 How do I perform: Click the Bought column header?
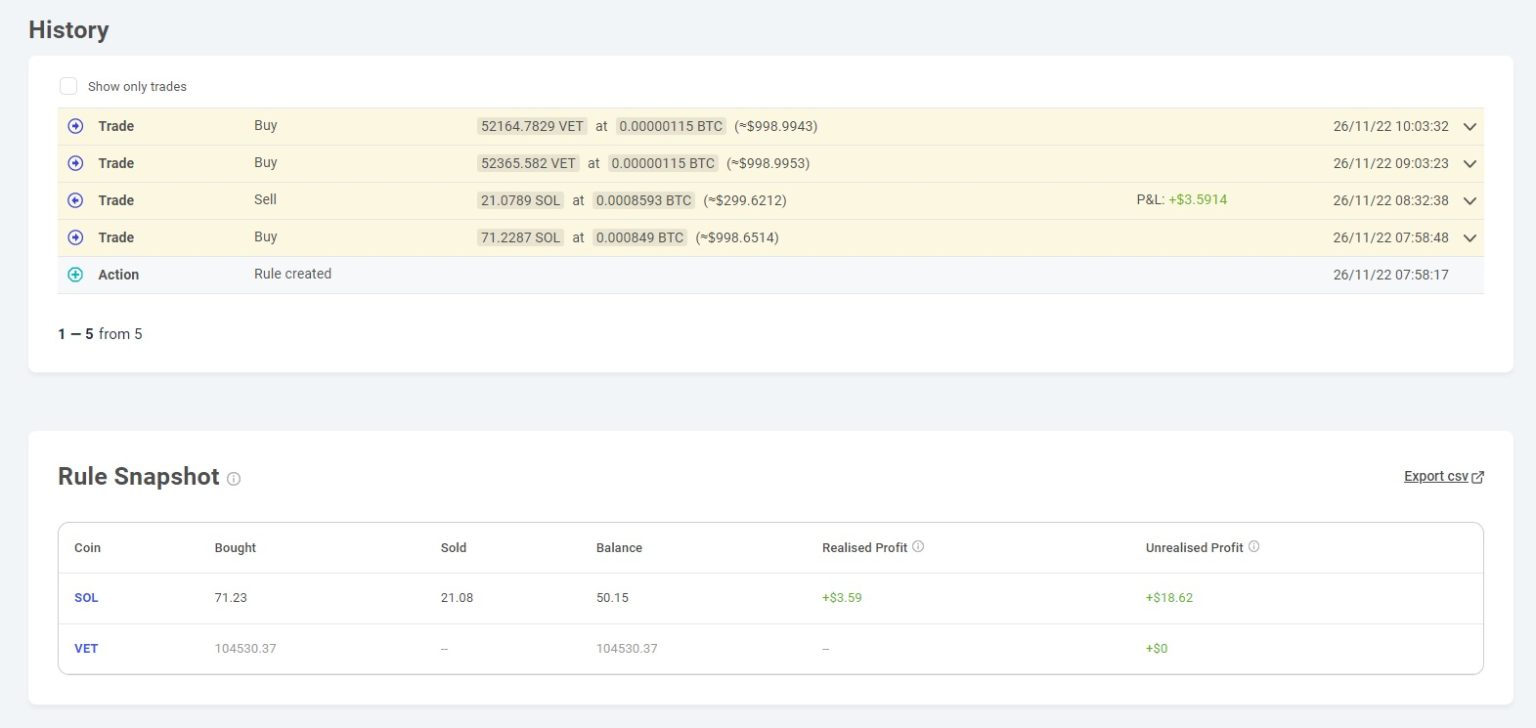click(x=235, y=548)
